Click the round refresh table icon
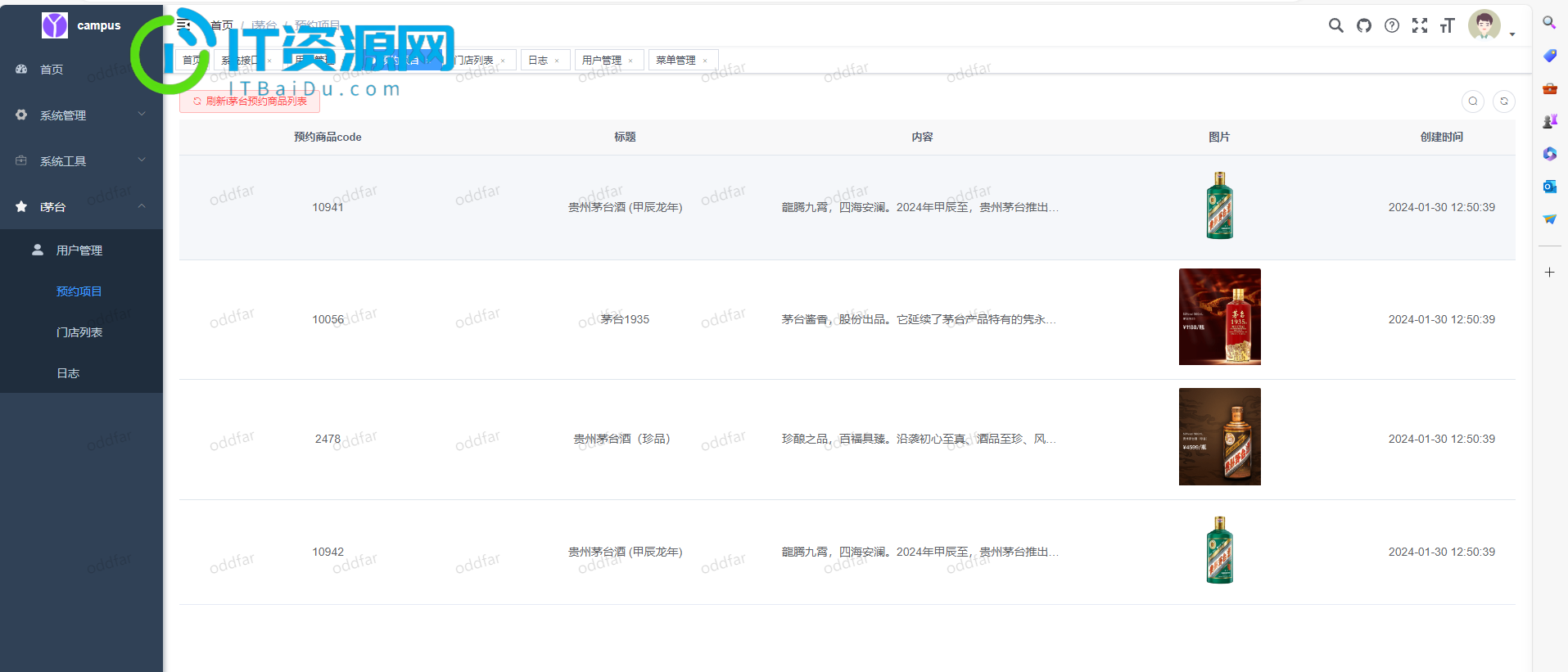 [x=1504, y=101]
